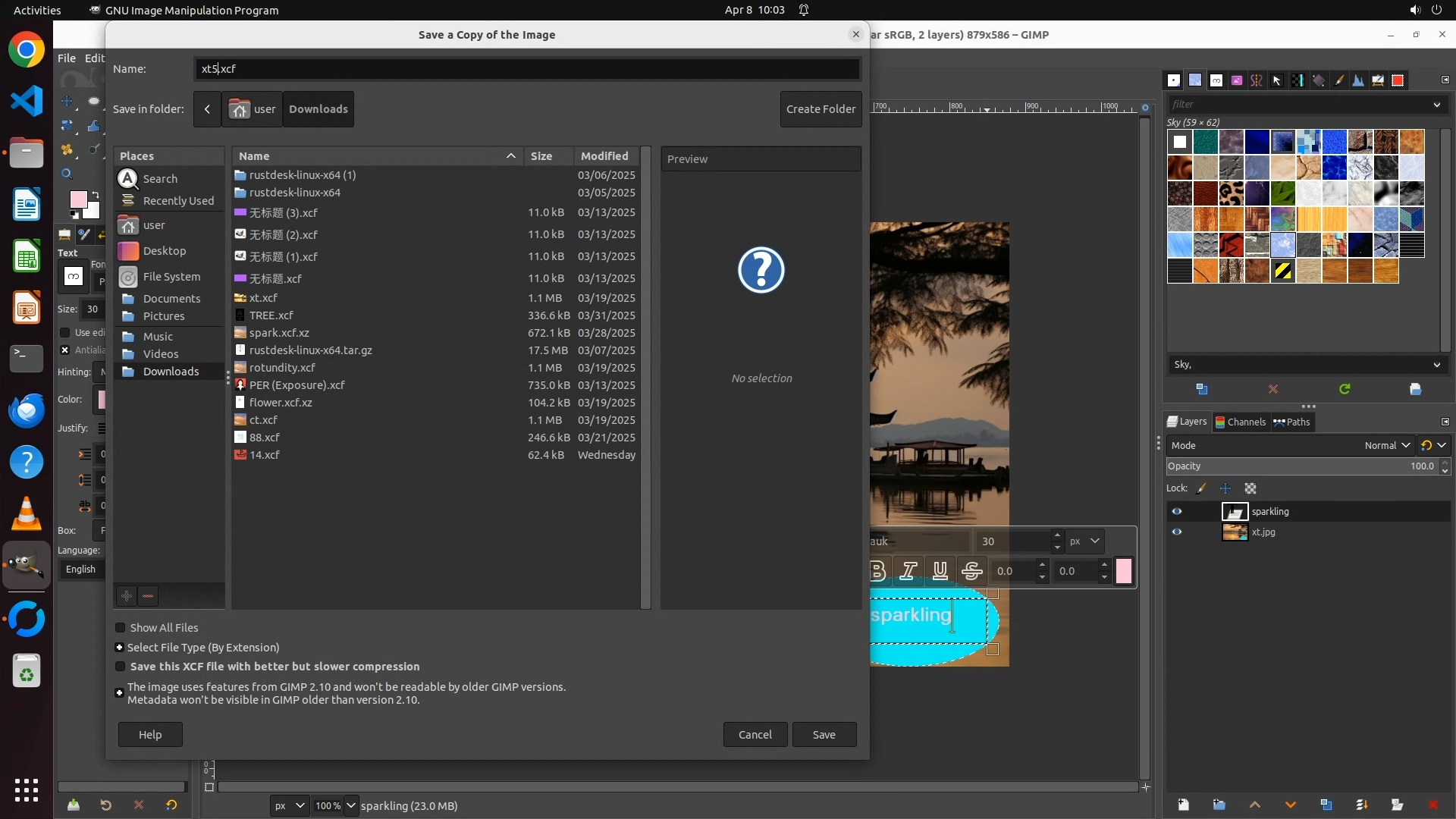The image size is (1456, 819).
Task: Duplicate the layer using bottom panel icon
Action: pos(1326,805)
